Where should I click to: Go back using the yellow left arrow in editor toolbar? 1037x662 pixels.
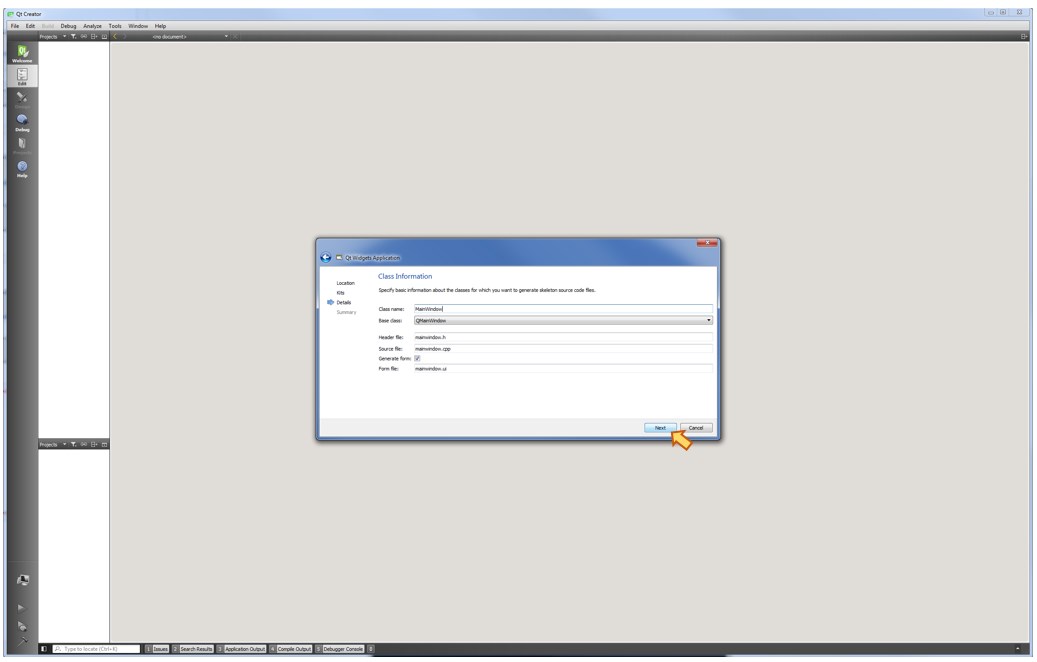115,36
